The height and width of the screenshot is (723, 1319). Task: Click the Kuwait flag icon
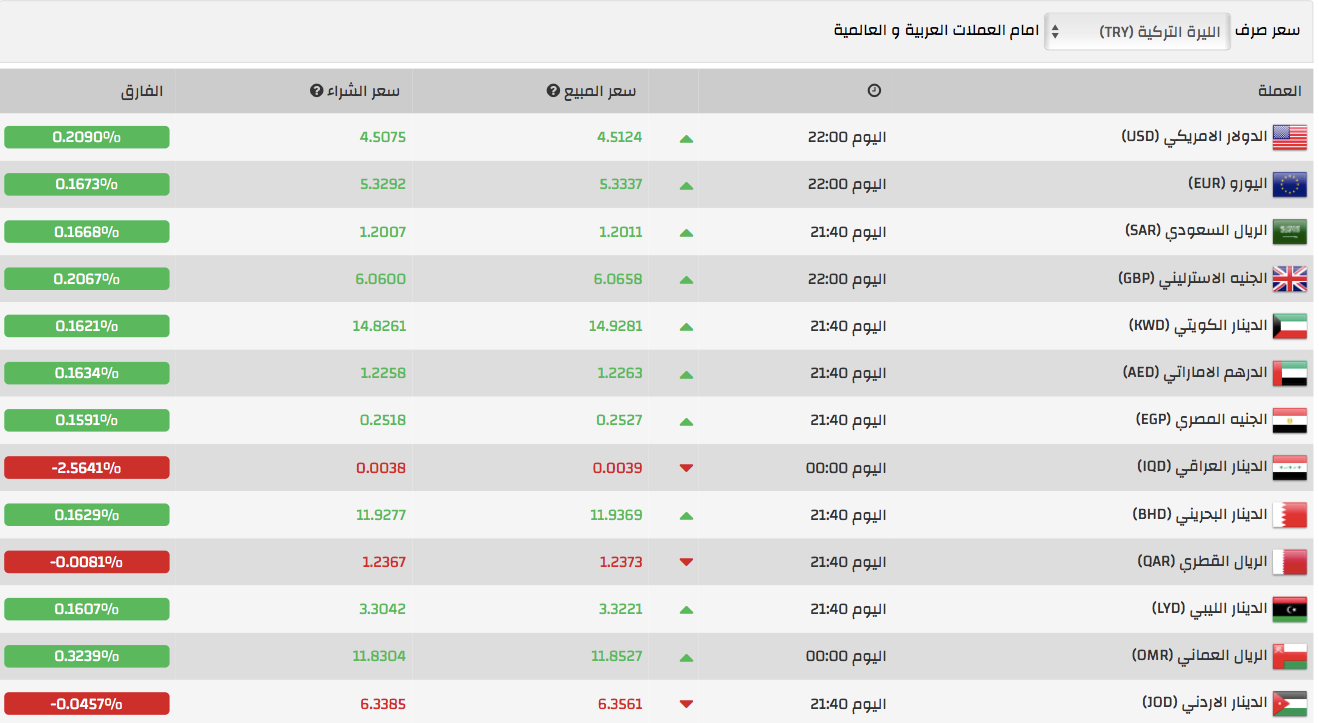coord(1289,326)
